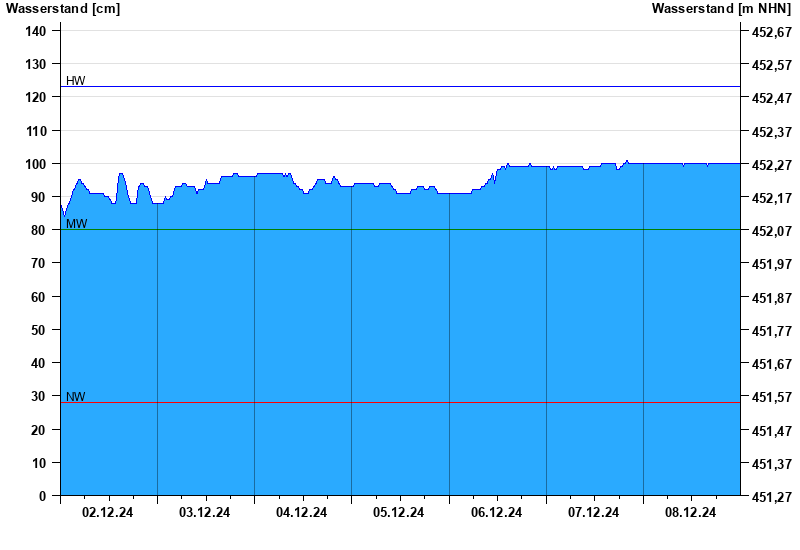Image resolution: width=800 pixels, height=550 pixels.
Task: Select the NW low-water label
Action: point(76,397)
